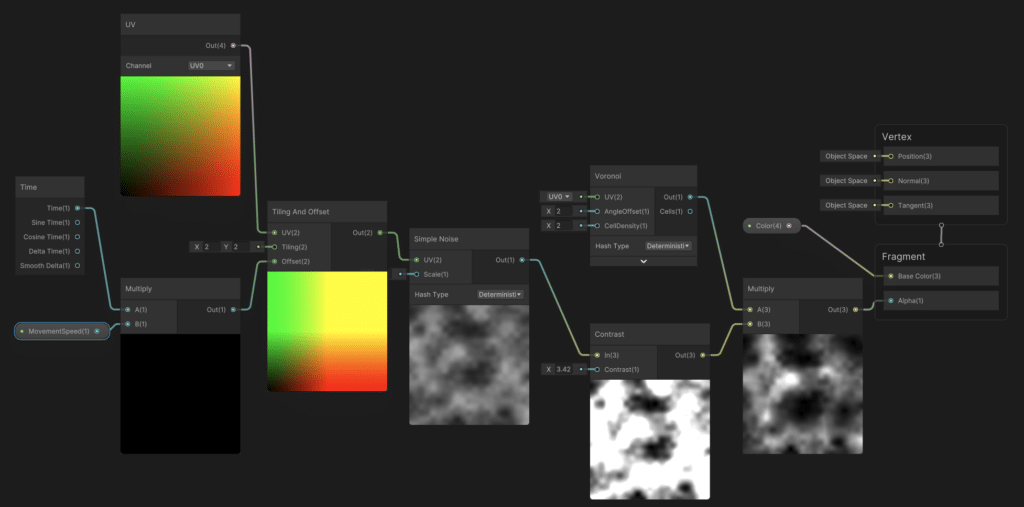Select the MovementSpeed(1) property node
The width and height of the screenshot is (1024, 507).
60,331
